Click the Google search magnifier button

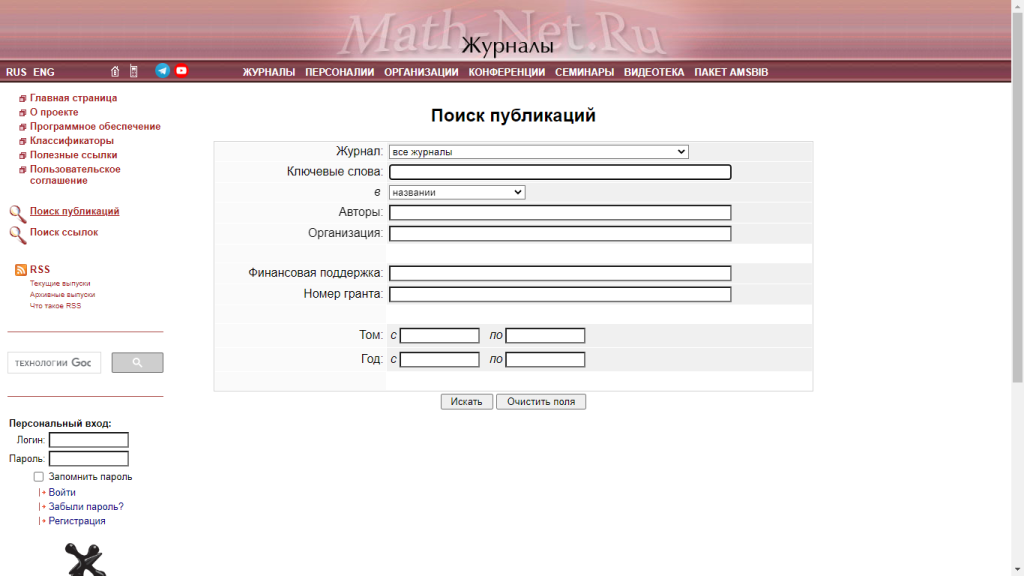click(x=137, y=362)
